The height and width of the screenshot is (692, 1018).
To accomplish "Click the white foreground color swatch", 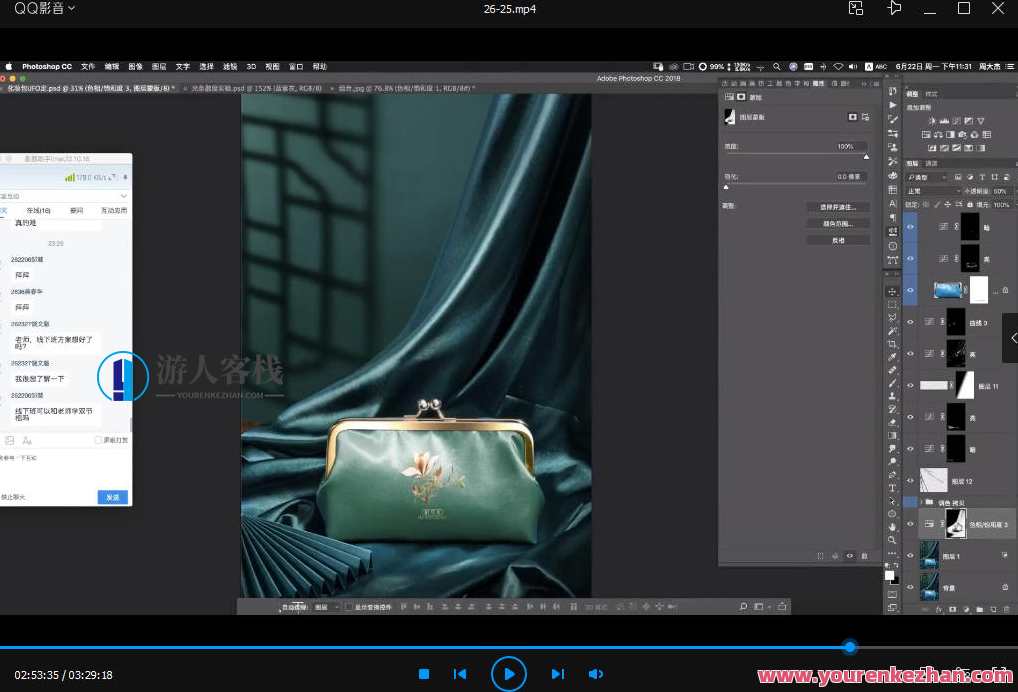I will pos(888,575).
